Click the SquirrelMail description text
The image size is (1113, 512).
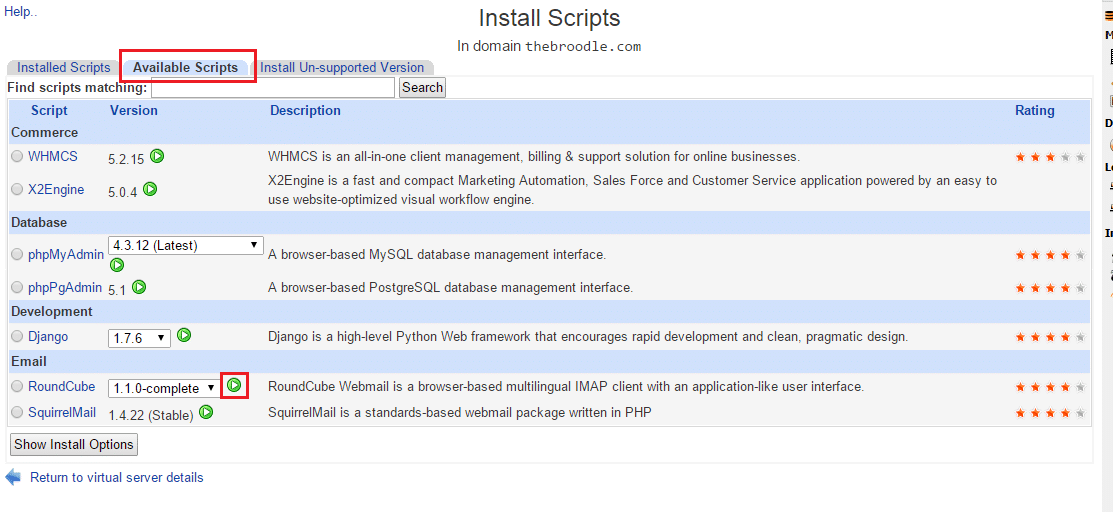pyautogui.click(x=460, y=412)
